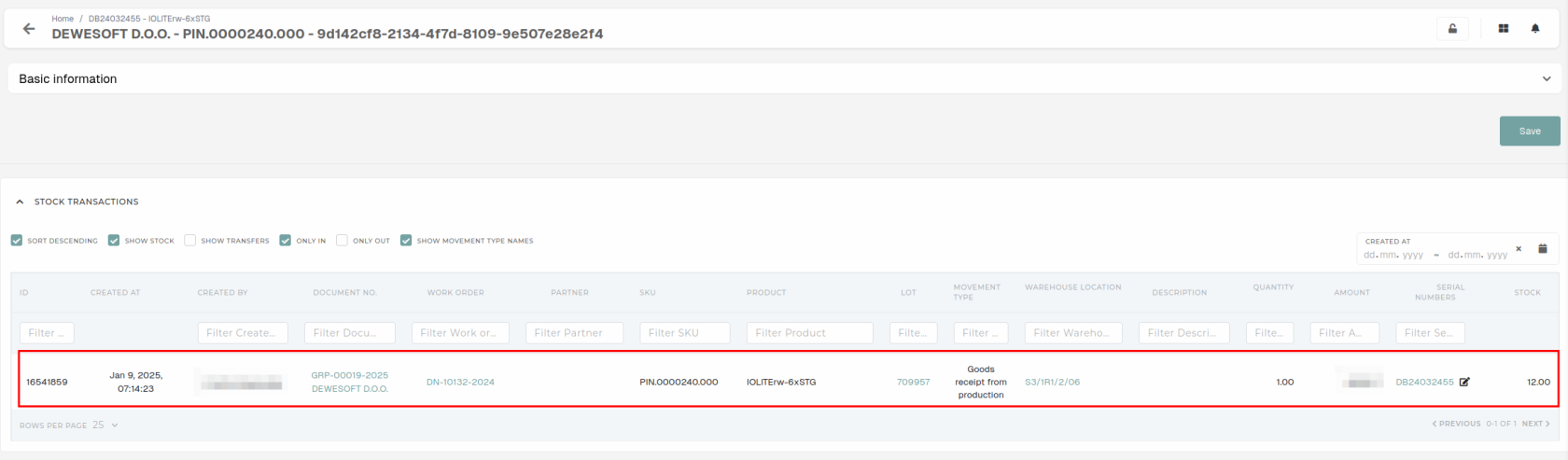Viewport: 1568px width, 460px height.
Task: Focus the Created By filter field
Action: pyautogui.click(x=243, y=332)
